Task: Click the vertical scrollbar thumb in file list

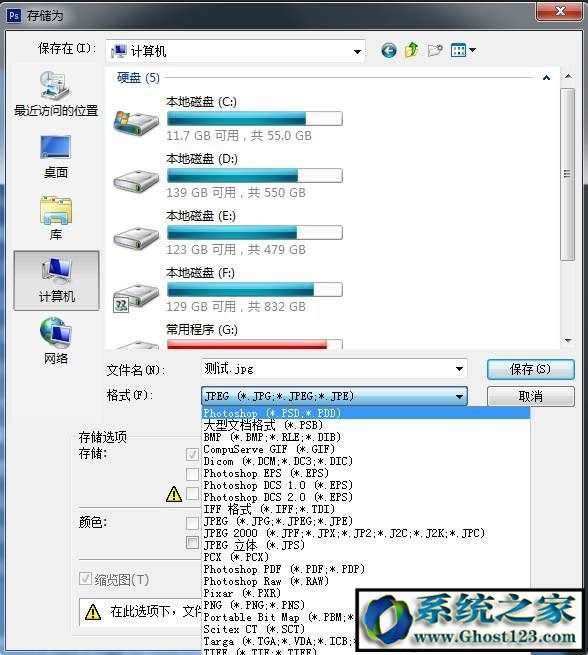Action: click(567, 174)
